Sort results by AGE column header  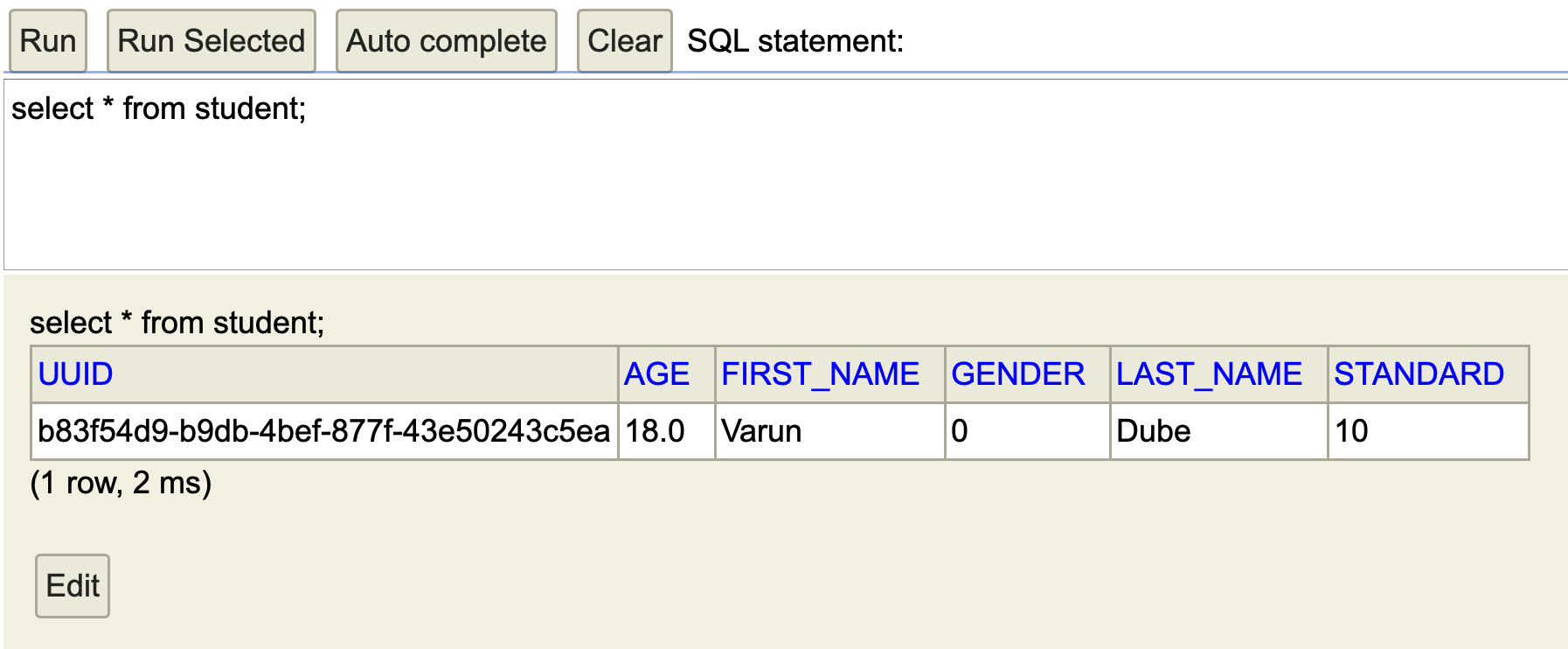coord(656,374)
